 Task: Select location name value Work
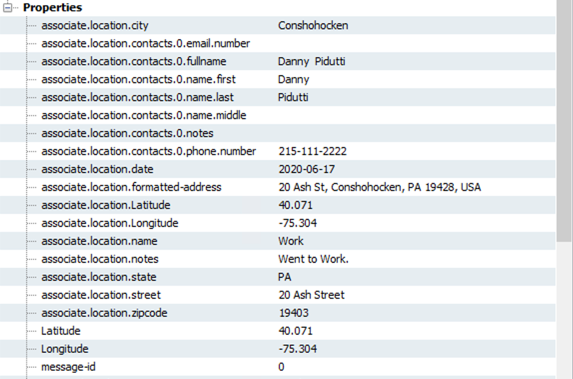(x=291, y=241)
